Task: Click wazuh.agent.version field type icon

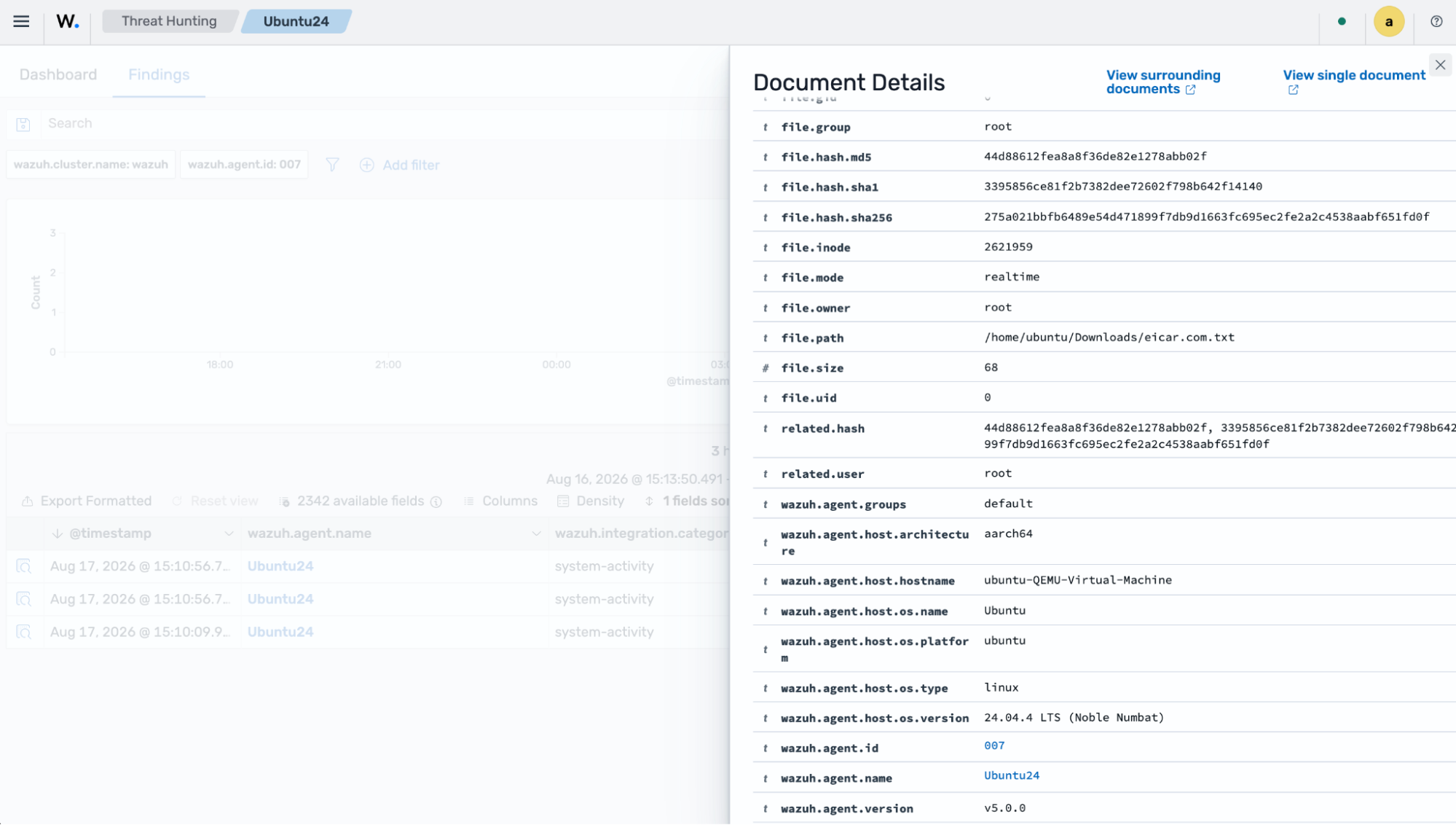Action: [x=765, y=809]
